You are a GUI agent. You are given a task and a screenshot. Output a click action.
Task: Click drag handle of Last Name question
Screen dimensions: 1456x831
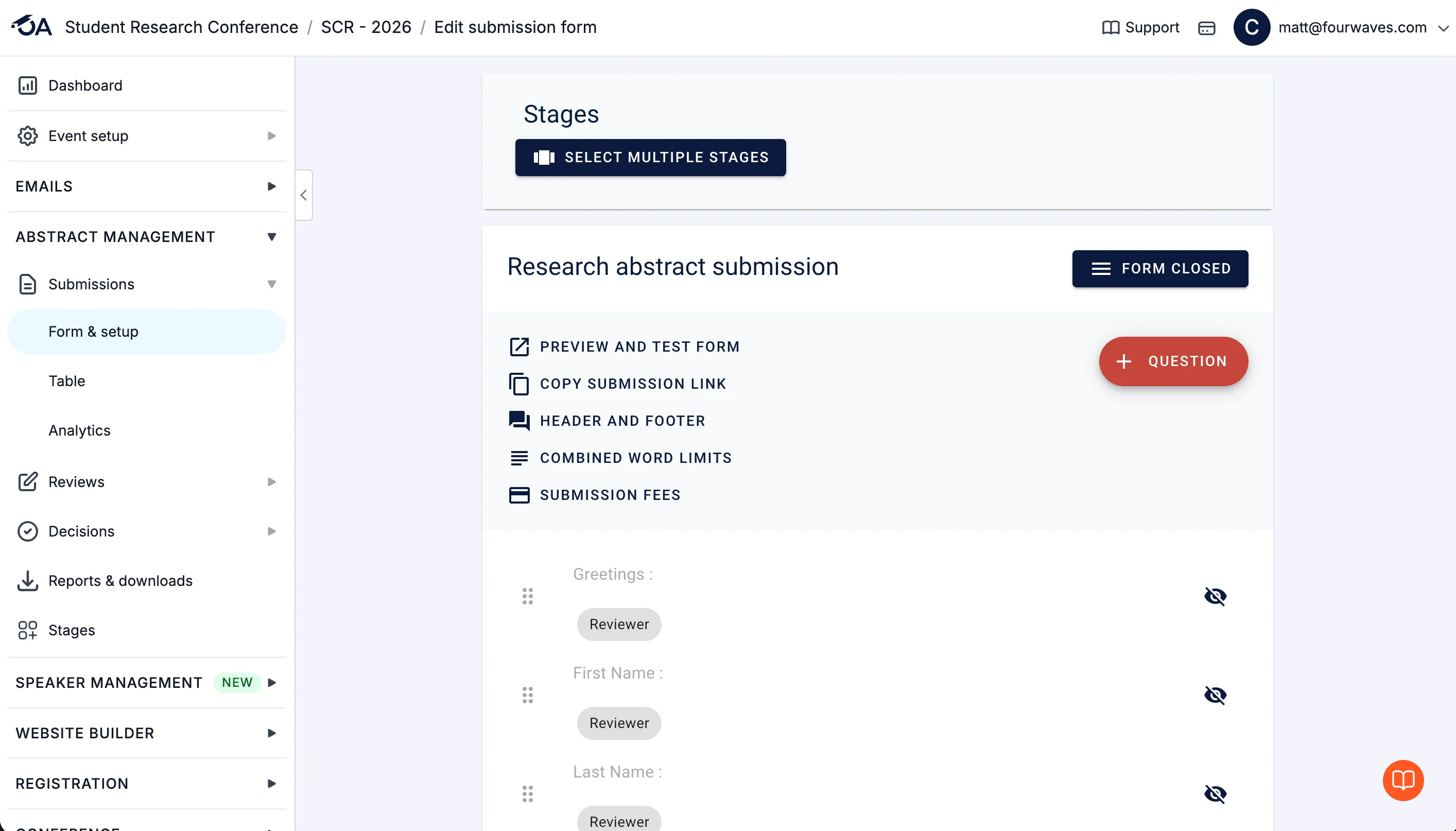coord(527,793)
